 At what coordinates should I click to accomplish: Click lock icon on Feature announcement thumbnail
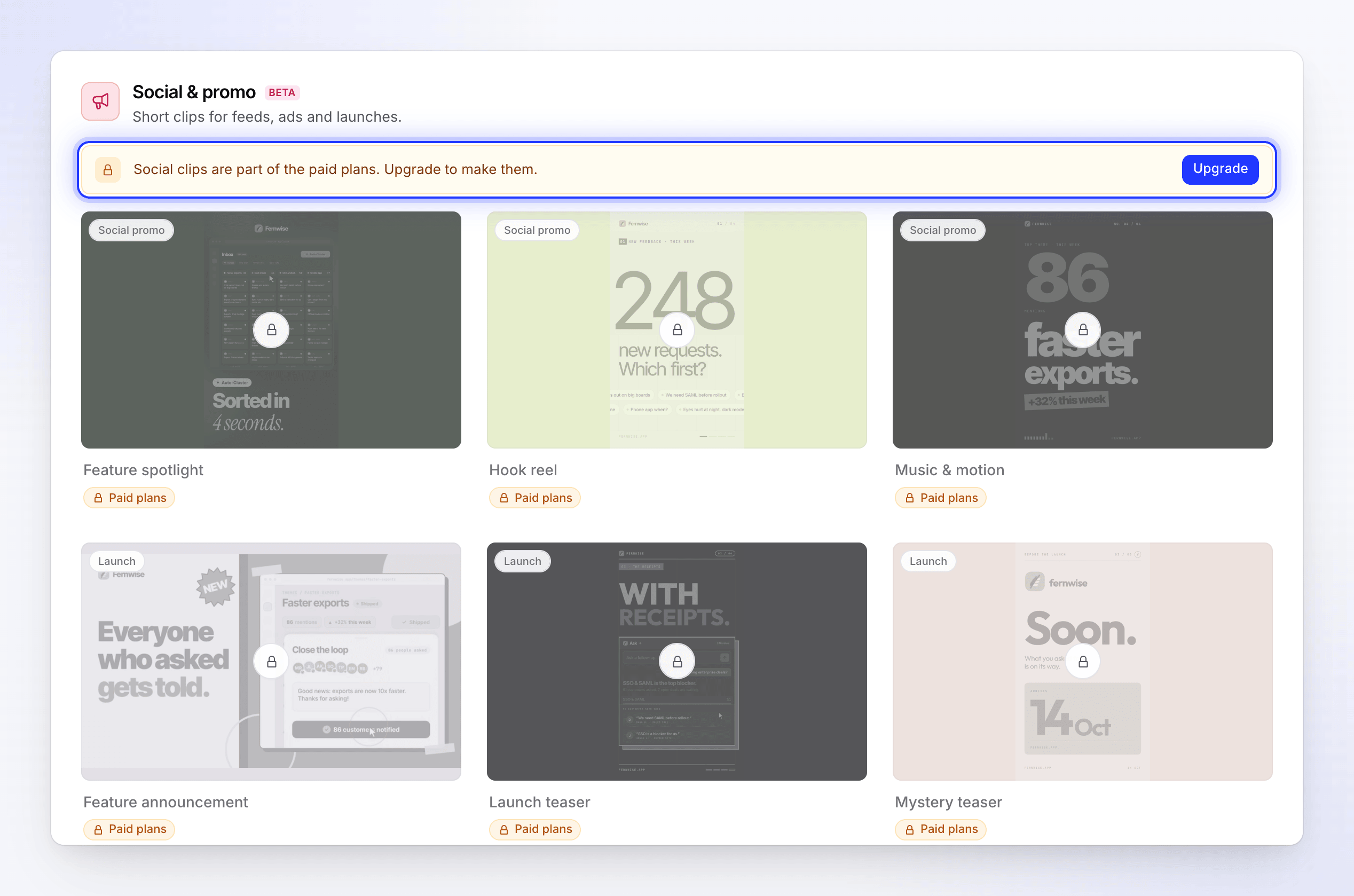point(271,661)
